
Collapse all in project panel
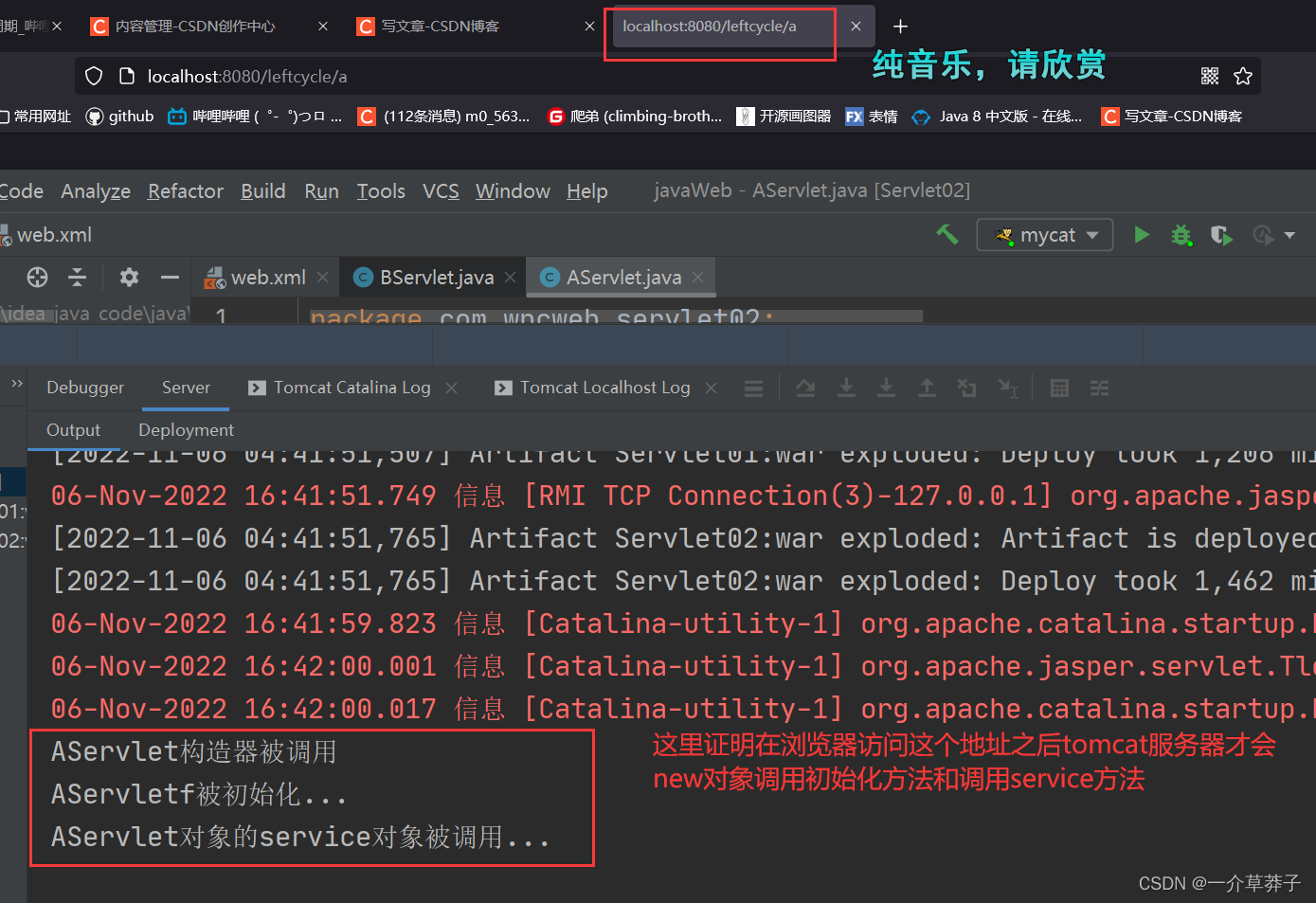pyautogui.click(x=78, y=277)
